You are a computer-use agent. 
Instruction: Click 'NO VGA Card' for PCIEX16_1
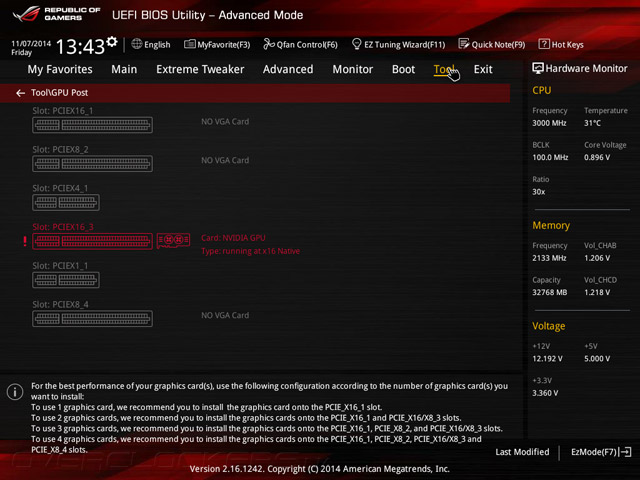[225, 122]
